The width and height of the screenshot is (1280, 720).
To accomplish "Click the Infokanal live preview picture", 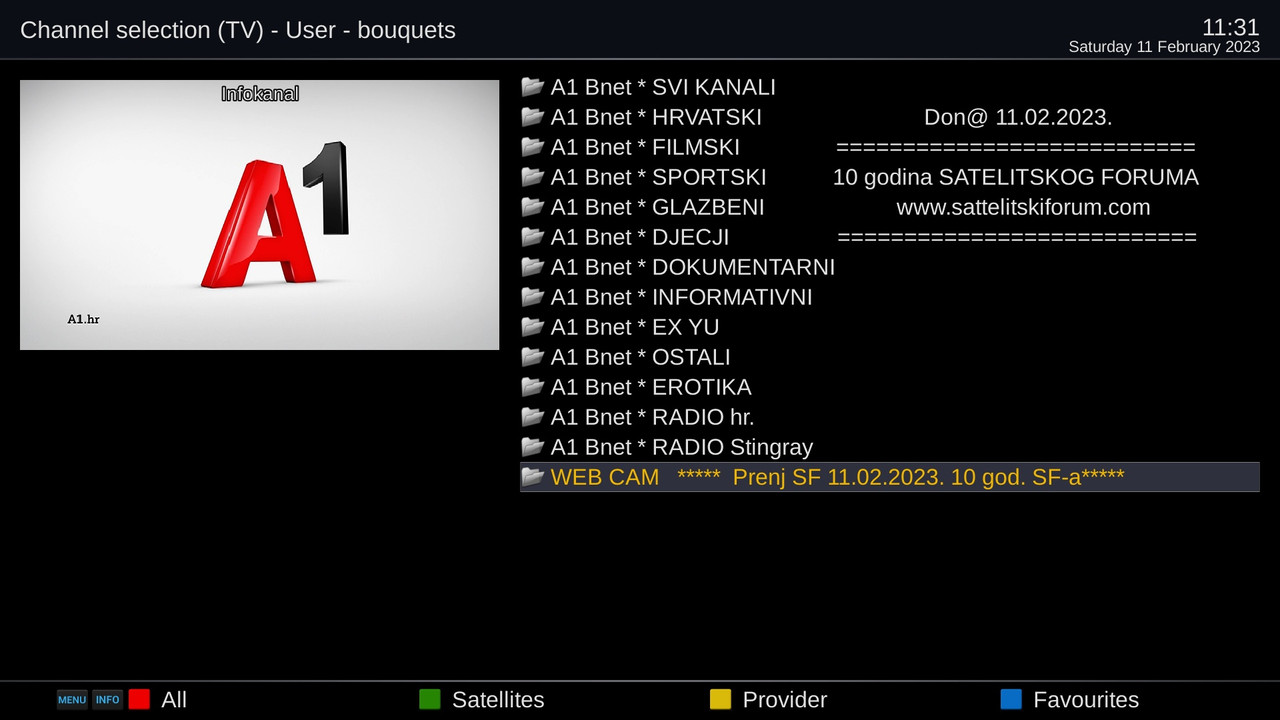I will pyautogui.click(x=259, y=215).
